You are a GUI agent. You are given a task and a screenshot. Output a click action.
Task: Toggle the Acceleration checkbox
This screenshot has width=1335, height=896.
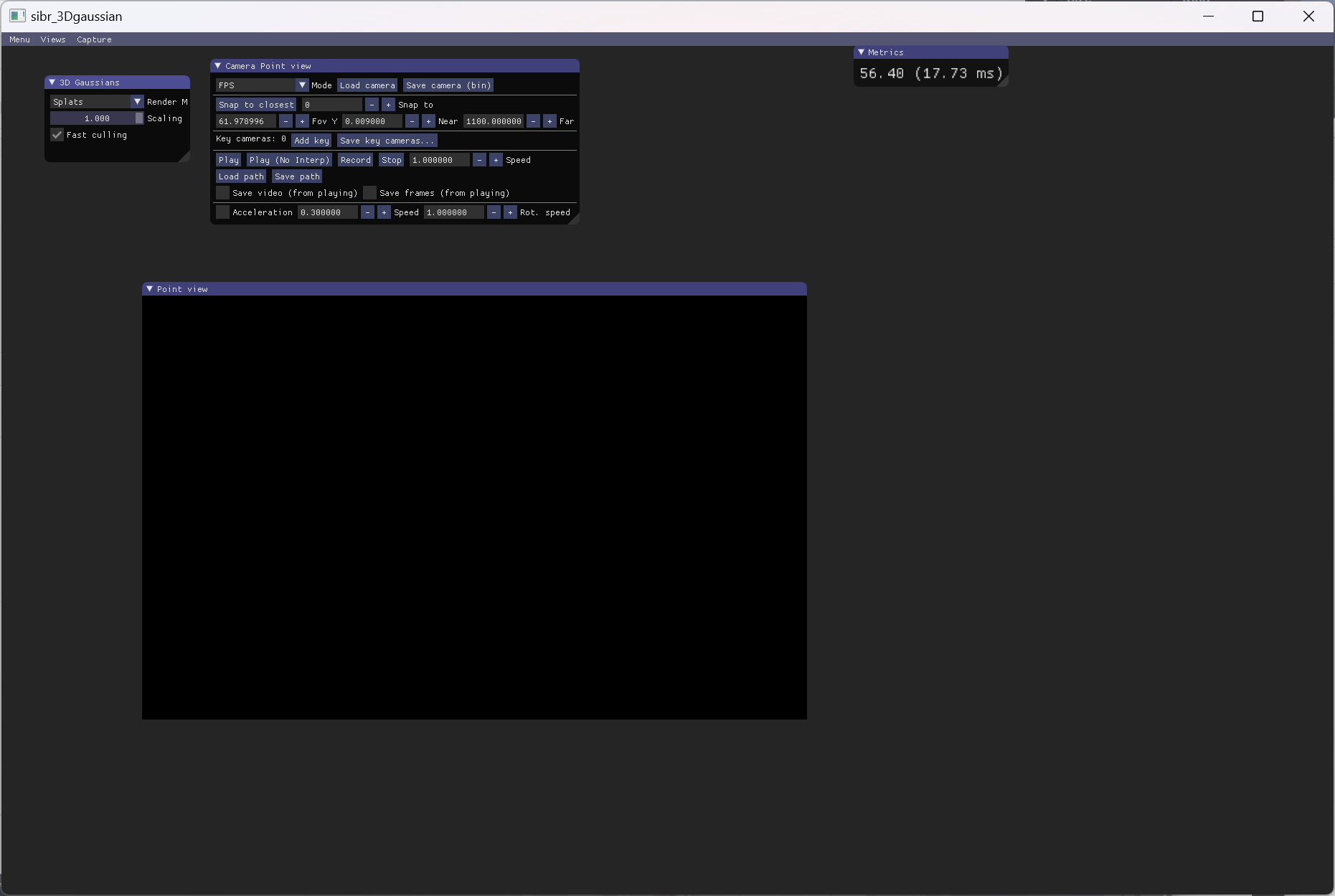222,212
